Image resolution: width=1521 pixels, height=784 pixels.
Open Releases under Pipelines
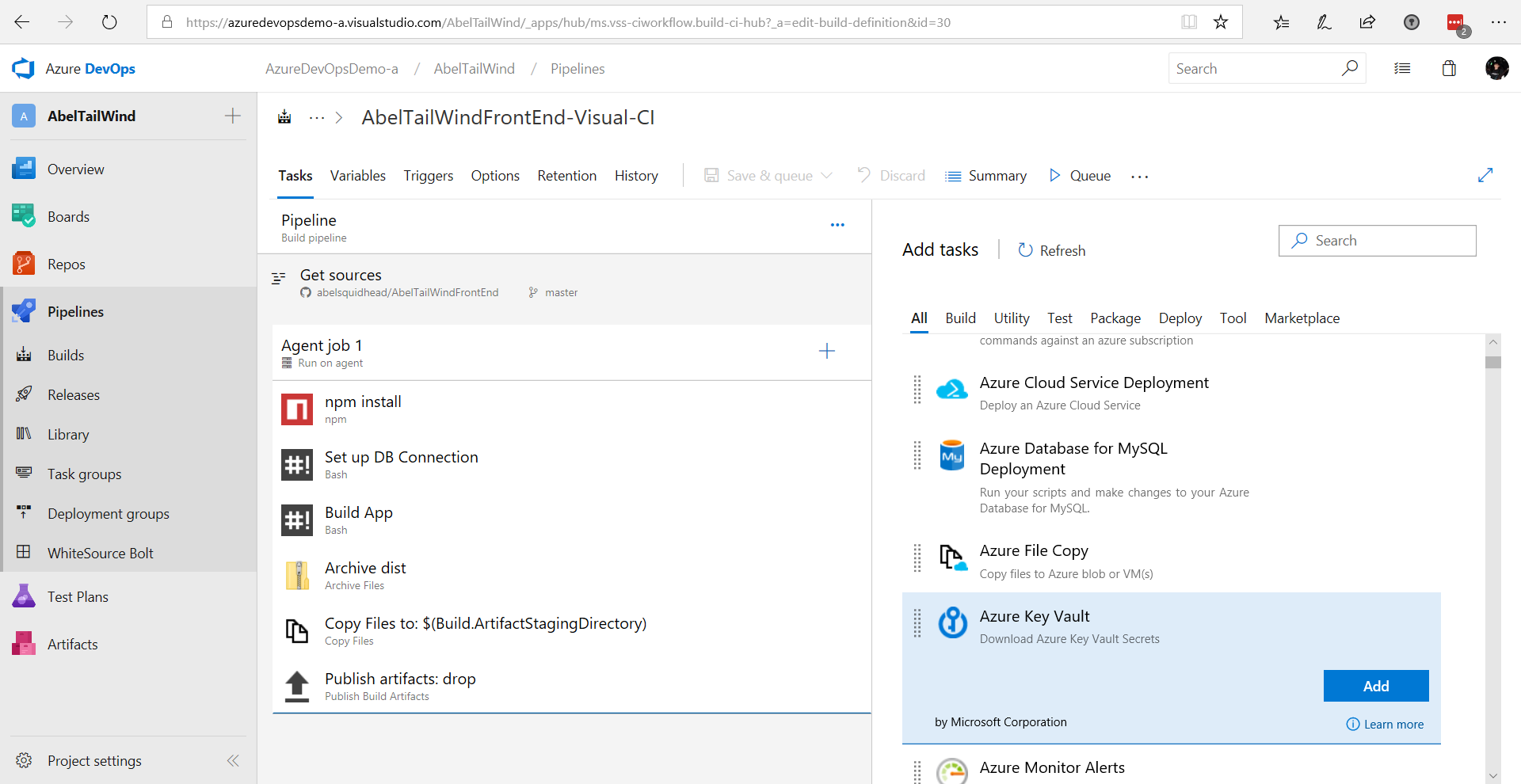74,395
